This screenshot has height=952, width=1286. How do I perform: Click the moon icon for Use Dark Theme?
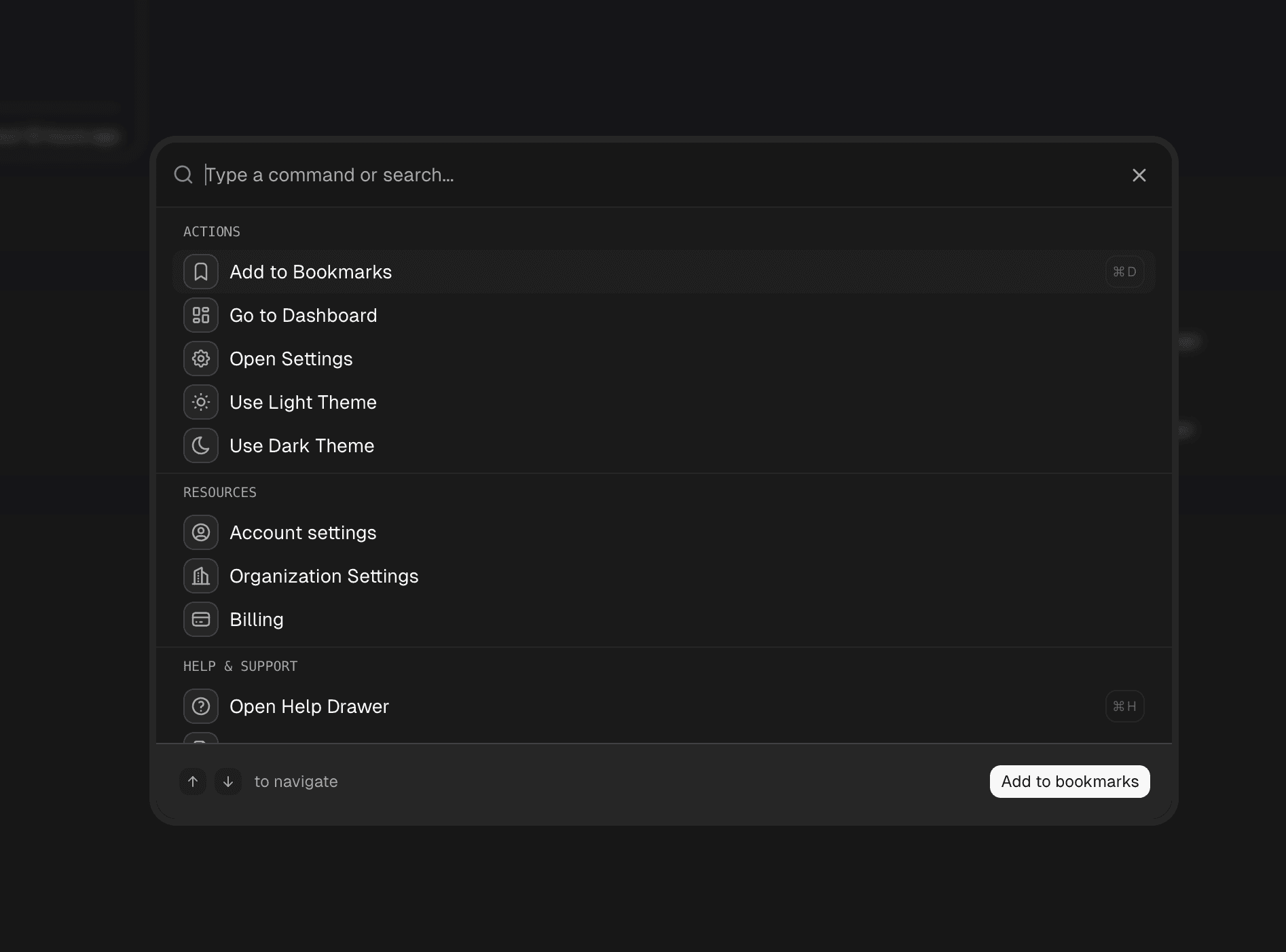pos(200,445)
